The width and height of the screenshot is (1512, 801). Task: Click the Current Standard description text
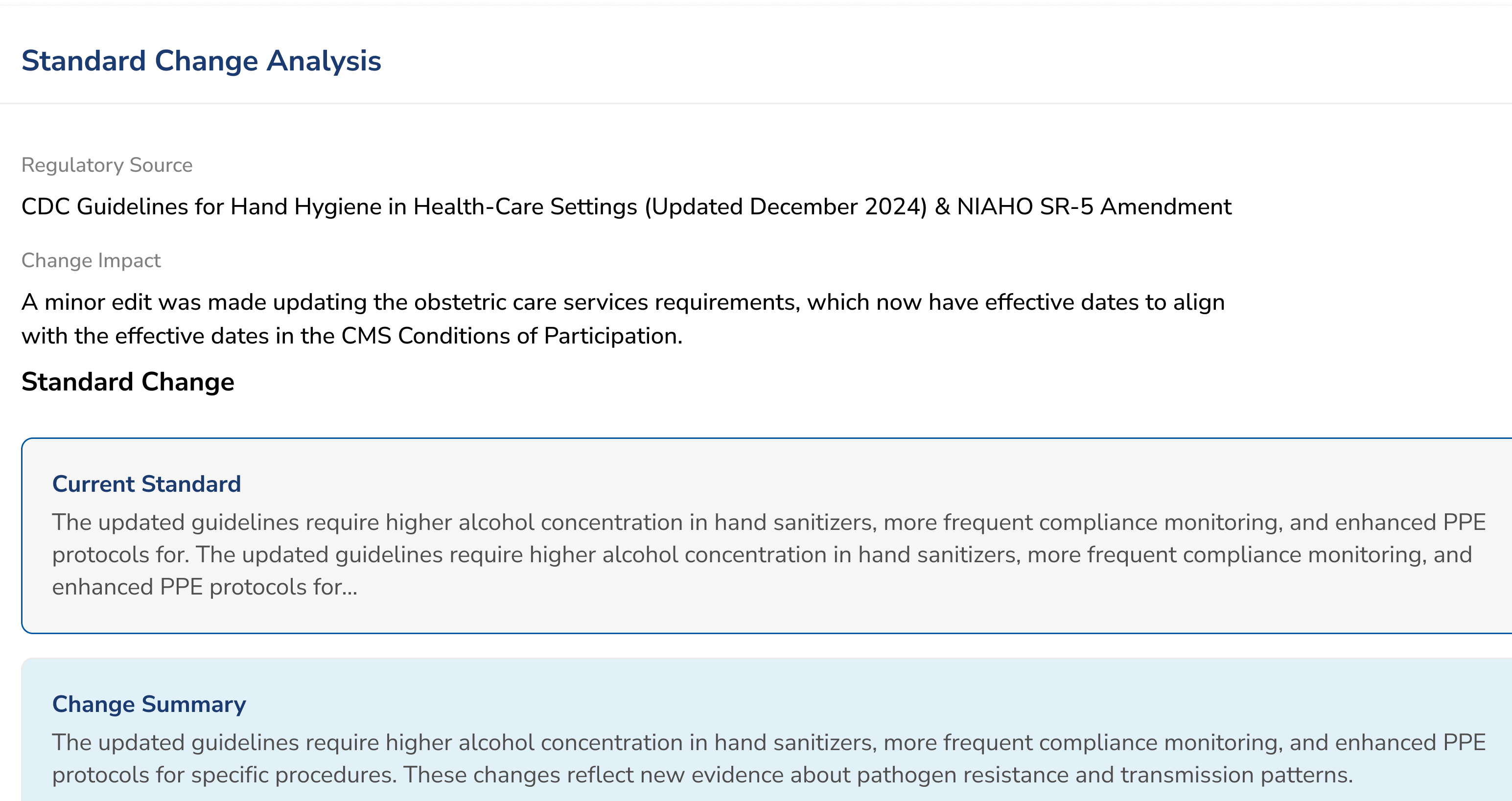(x=769, y=554)
